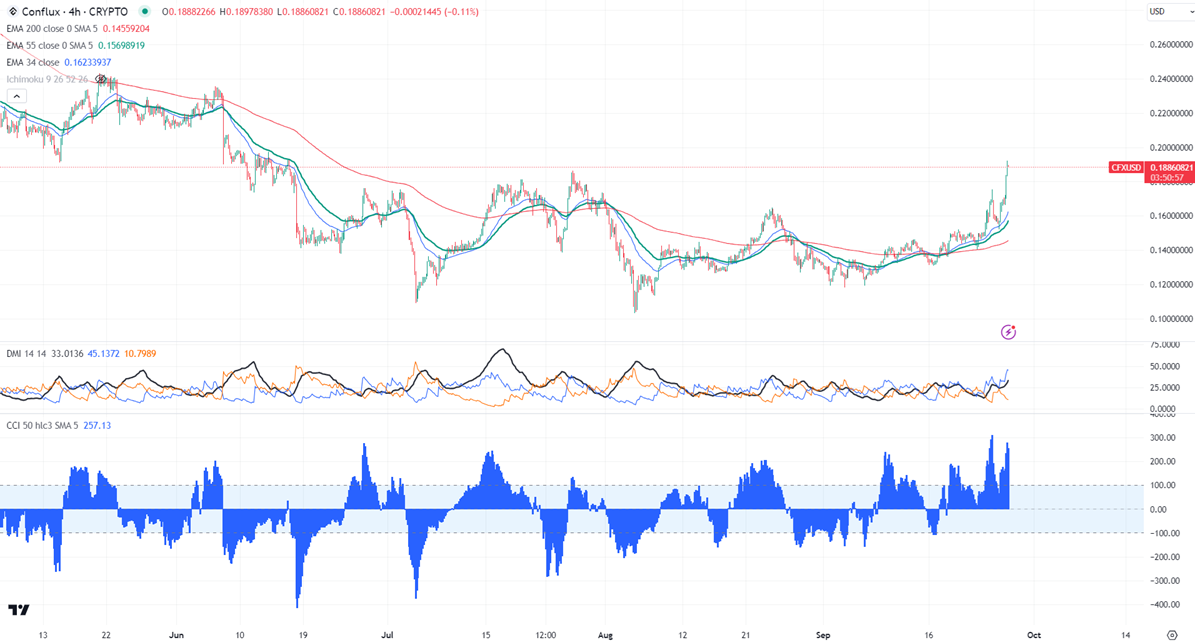Click the Oct label on the time axis

pos(1033,635)
